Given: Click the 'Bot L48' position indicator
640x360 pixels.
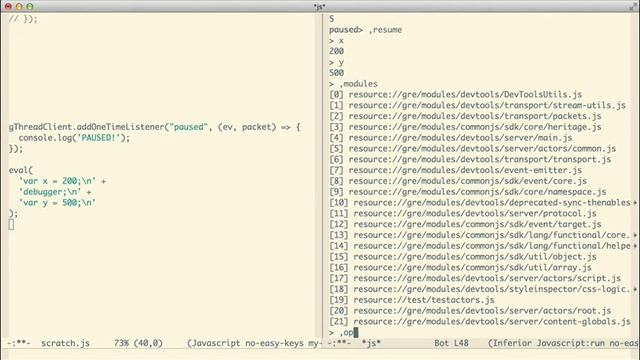Looking at the screenshot, I should (x=451, y=343).
